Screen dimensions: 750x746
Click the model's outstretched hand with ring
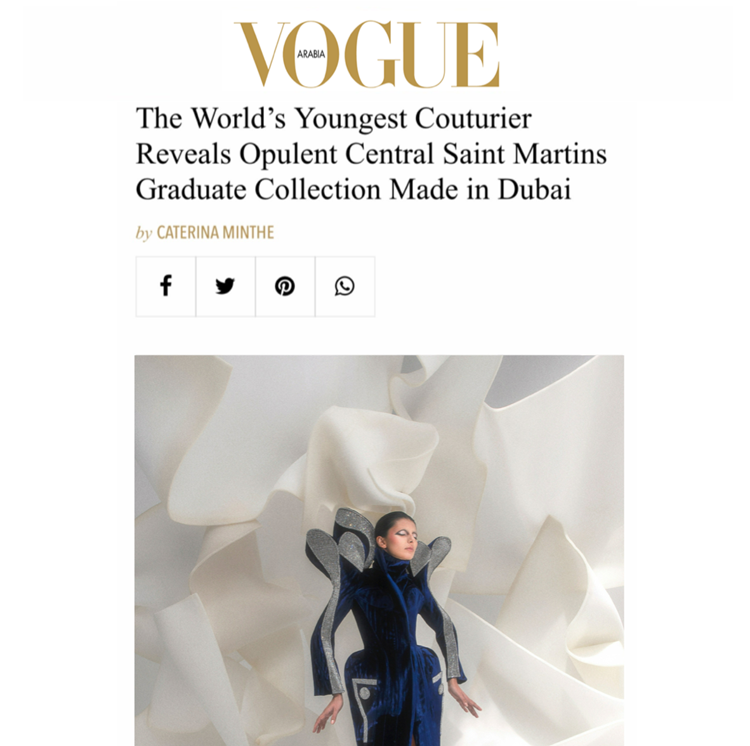pyautogui.click(x=465, y=702)
